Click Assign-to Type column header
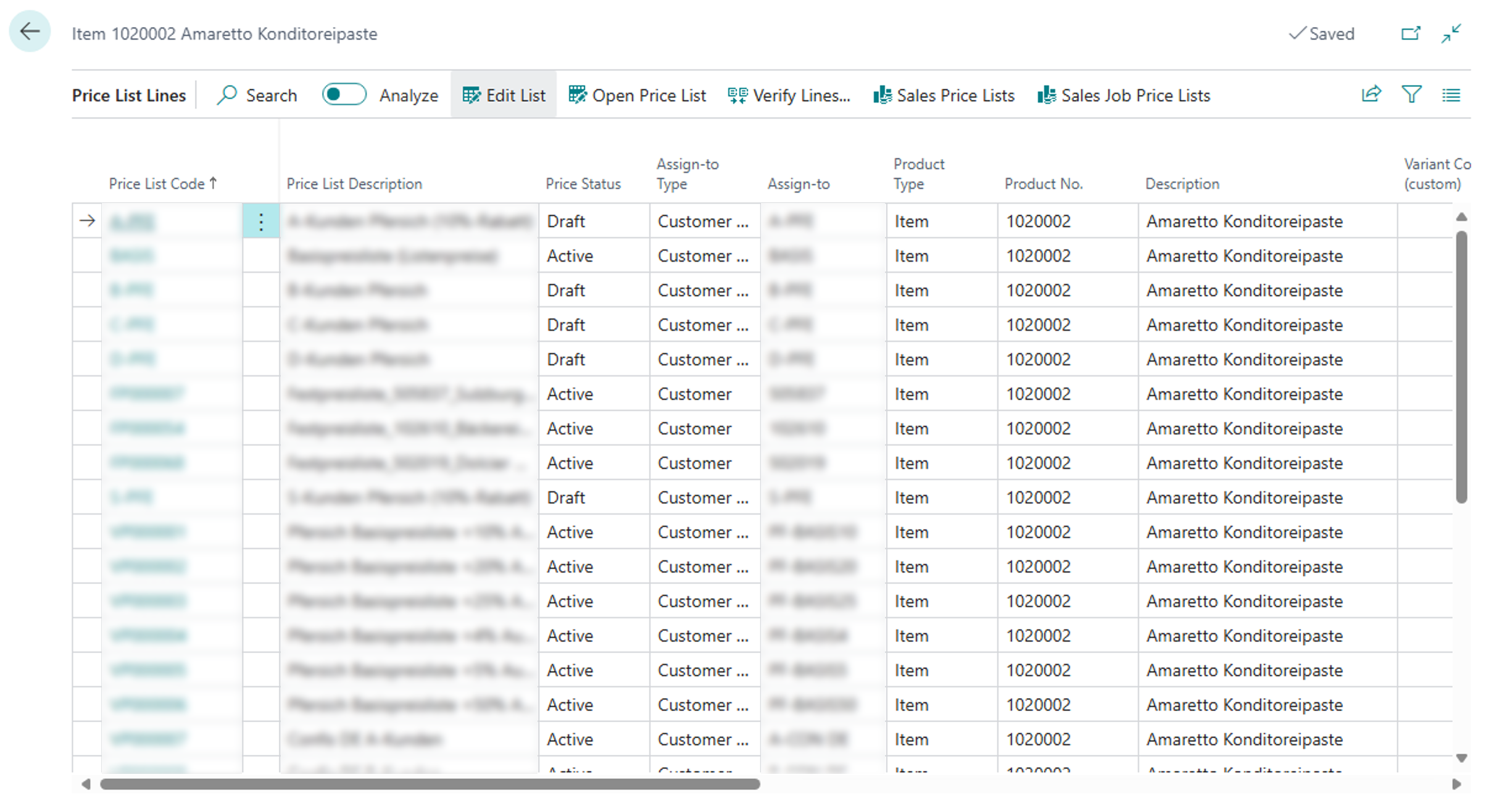This screenshot has width=1512, height=806. pos(687,173)
